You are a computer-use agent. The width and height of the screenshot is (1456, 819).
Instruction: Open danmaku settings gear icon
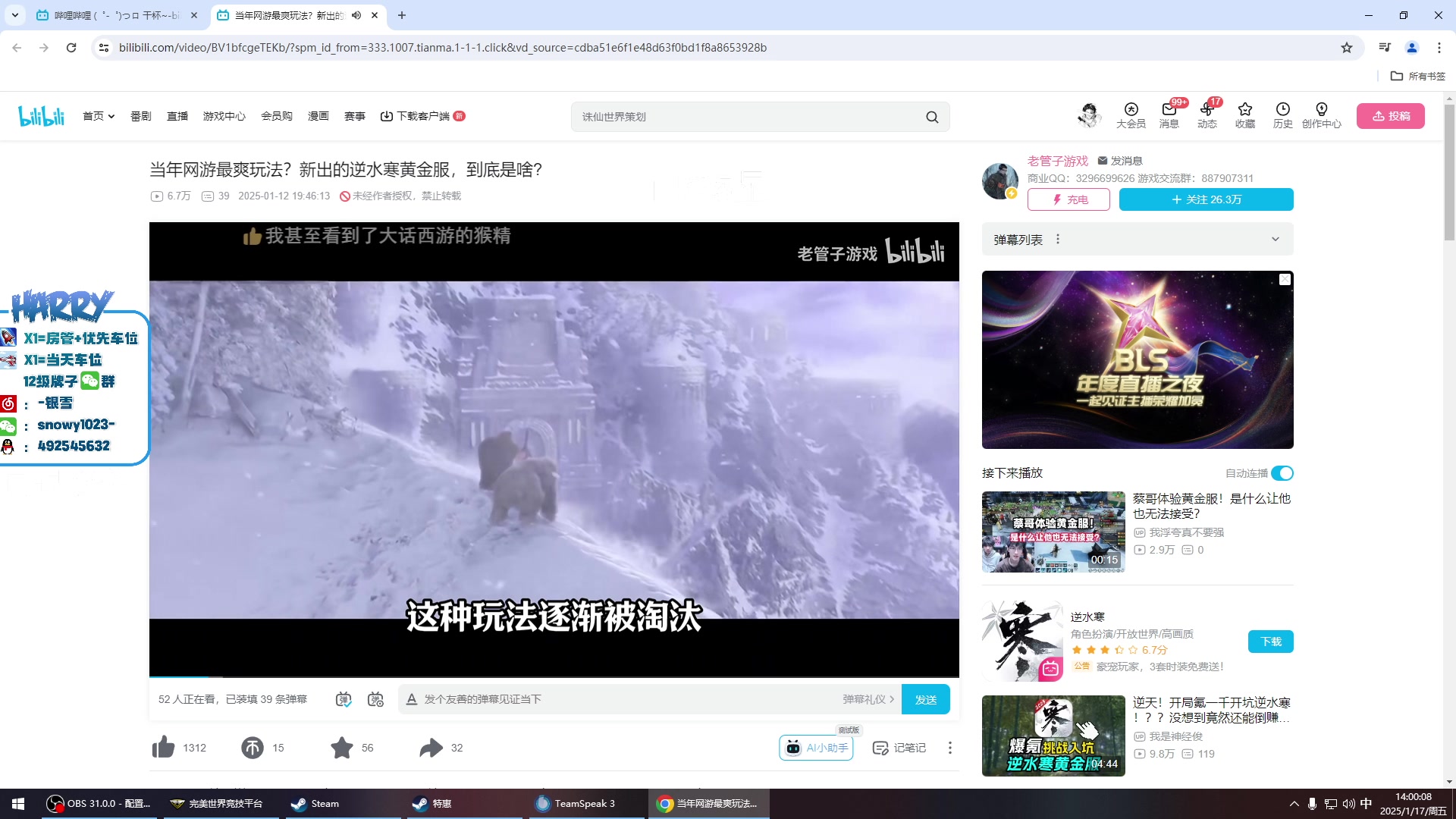pyautogui.click(x=375, y=699)
